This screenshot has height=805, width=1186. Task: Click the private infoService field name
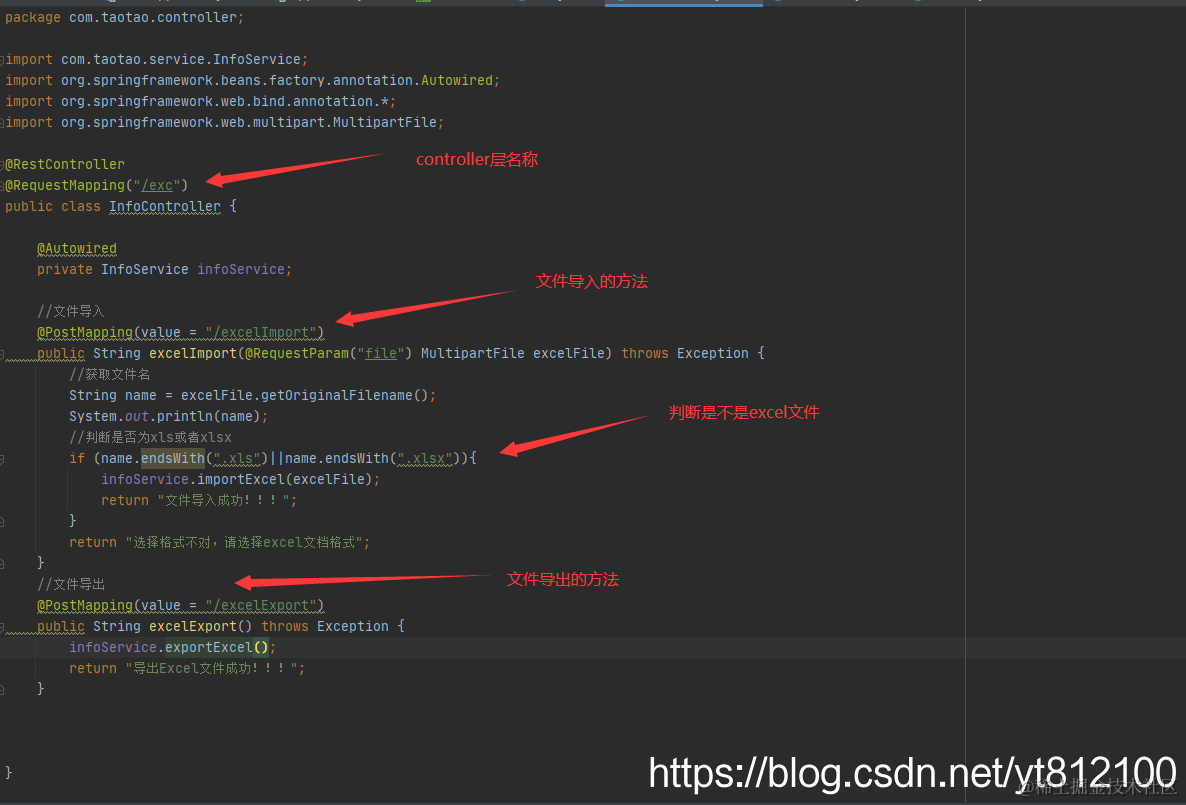point(241,269)
